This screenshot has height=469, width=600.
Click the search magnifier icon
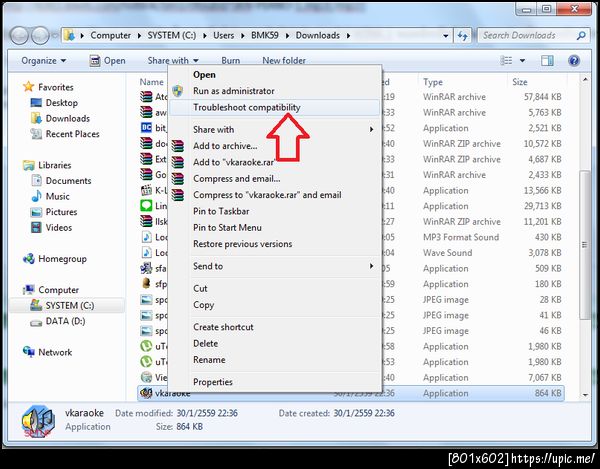pyautogui.click(x=580, y=36)
